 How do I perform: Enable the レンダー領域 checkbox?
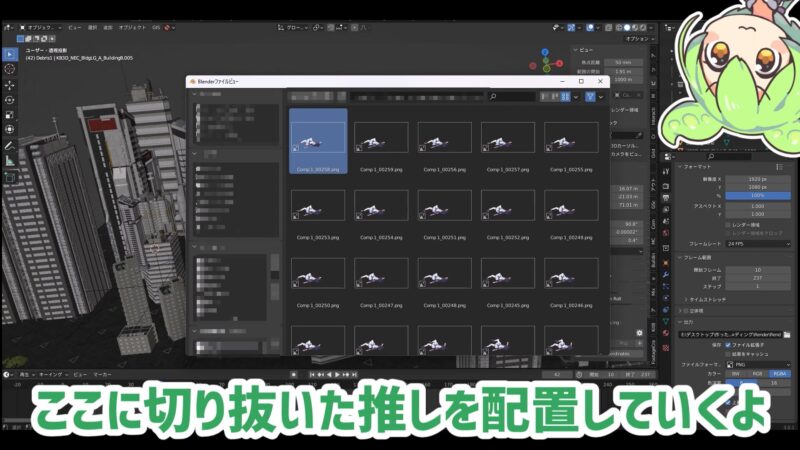pyautogui.click(x=727, y=225)
